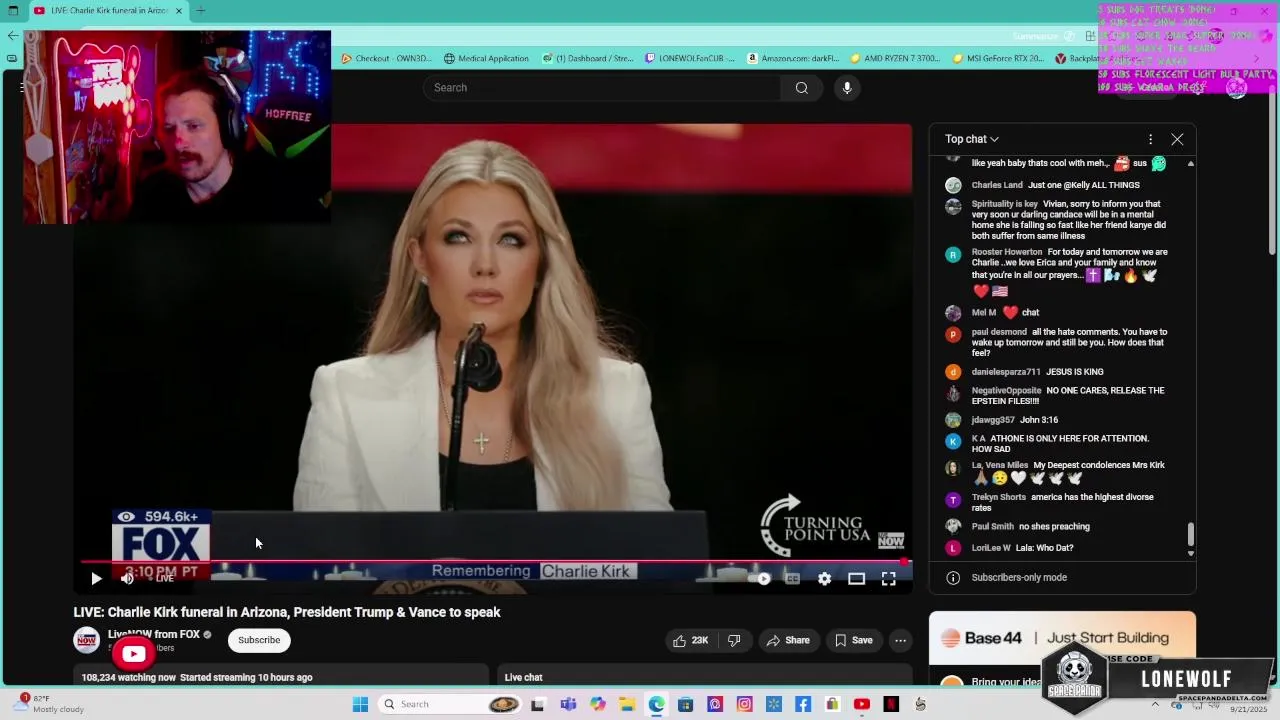The width and height of the screenshot is (1280, 720).
Task: Share the video
Action: point(787,640)
